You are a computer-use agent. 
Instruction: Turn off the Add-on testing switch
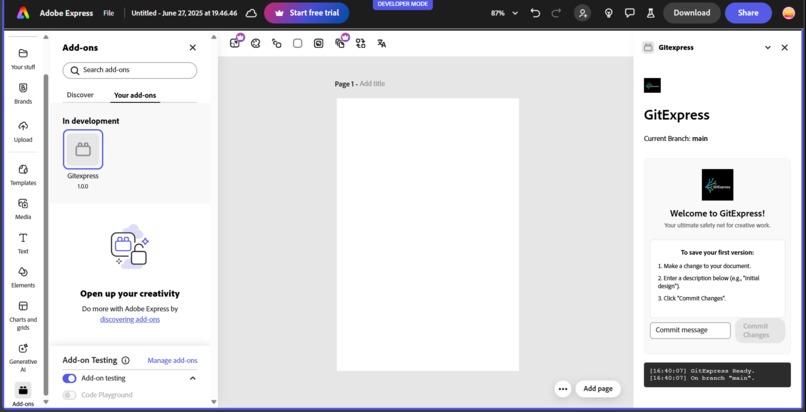click(69, 378)
